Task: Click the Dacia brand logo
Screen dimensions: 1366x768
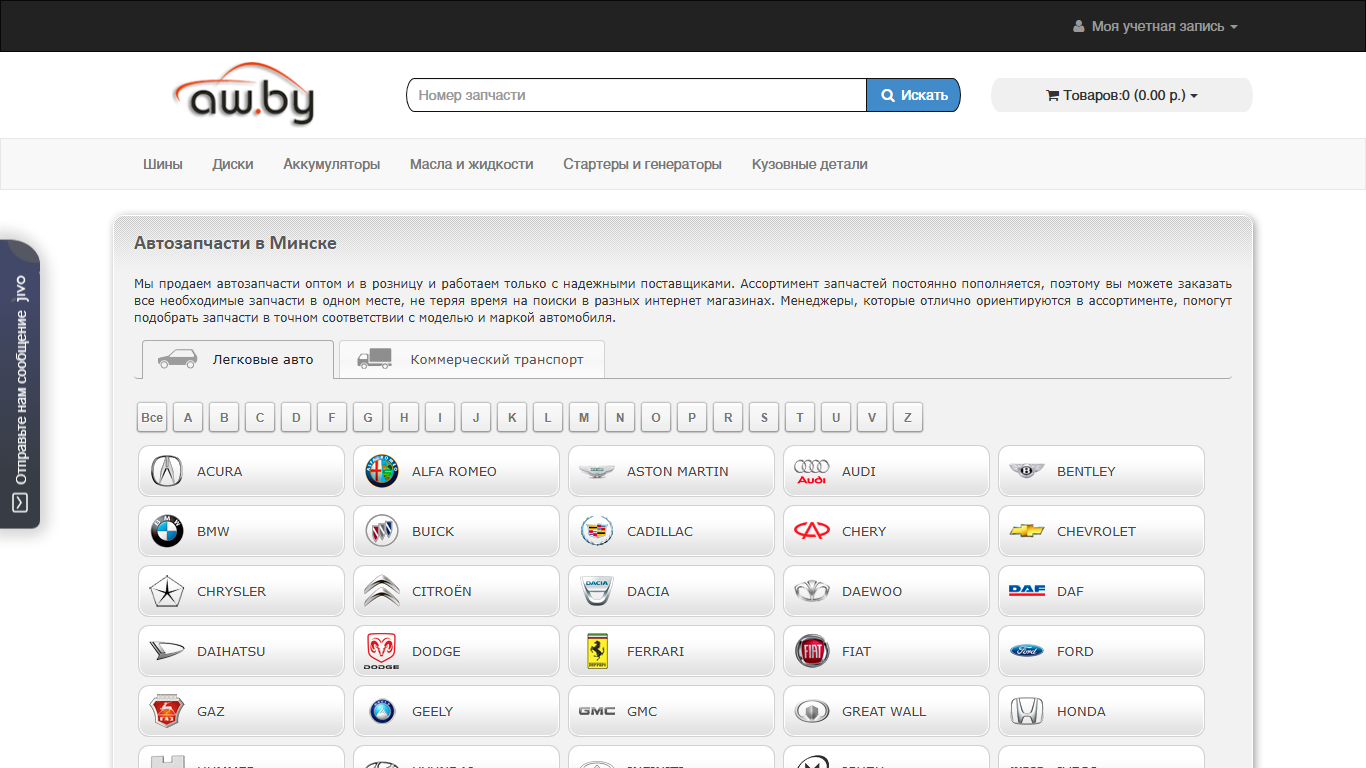Action: tap(597, 591)
